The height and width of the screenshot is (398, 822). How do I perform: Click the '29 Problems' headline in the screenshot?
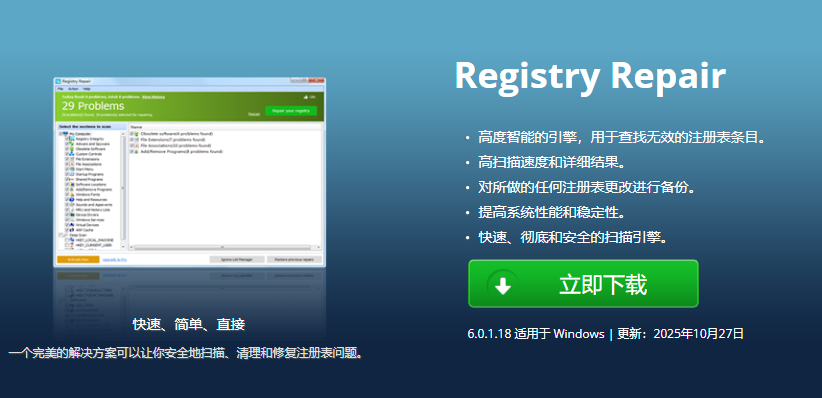pos(93,106)
